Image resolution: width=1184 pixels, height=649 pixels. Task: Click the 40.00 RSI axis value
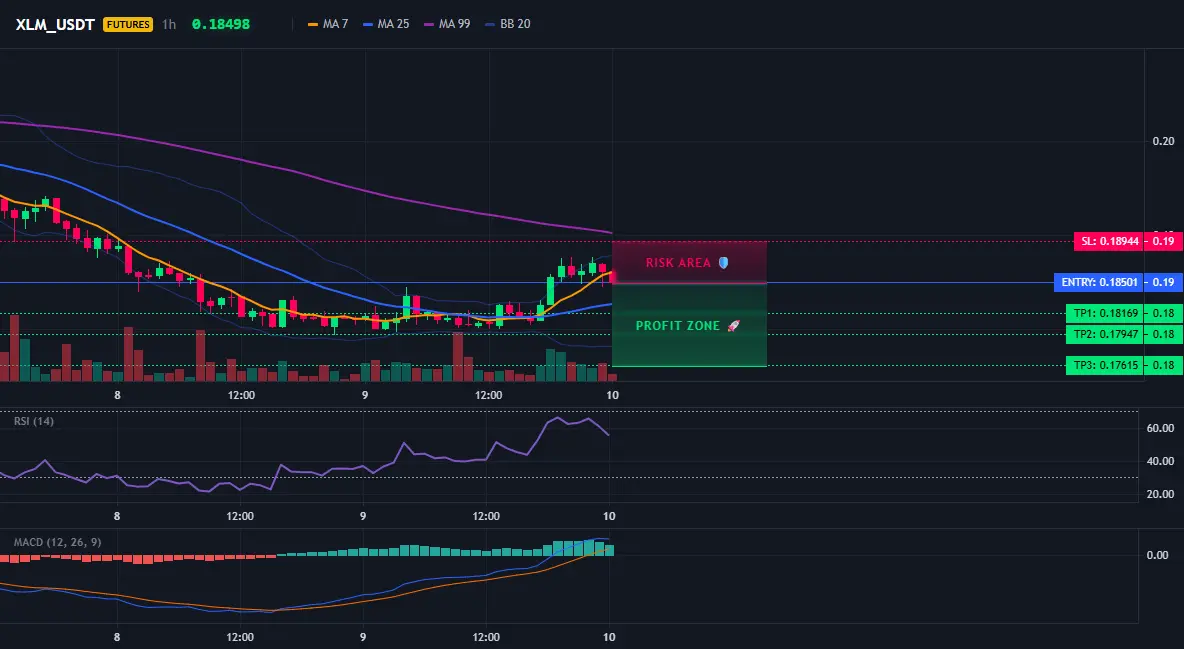point(1160,461)
